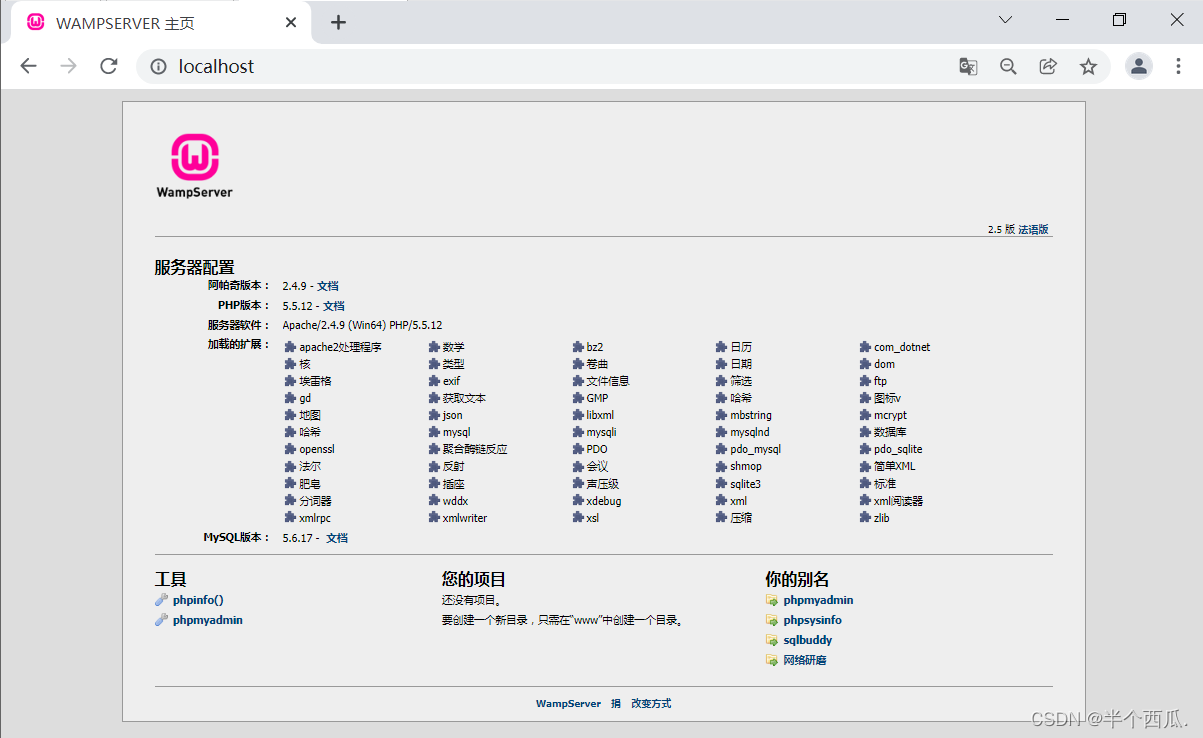Open Chrome three-dot menu
This screenshot has width=1203, height=738.
(1178, 66)
